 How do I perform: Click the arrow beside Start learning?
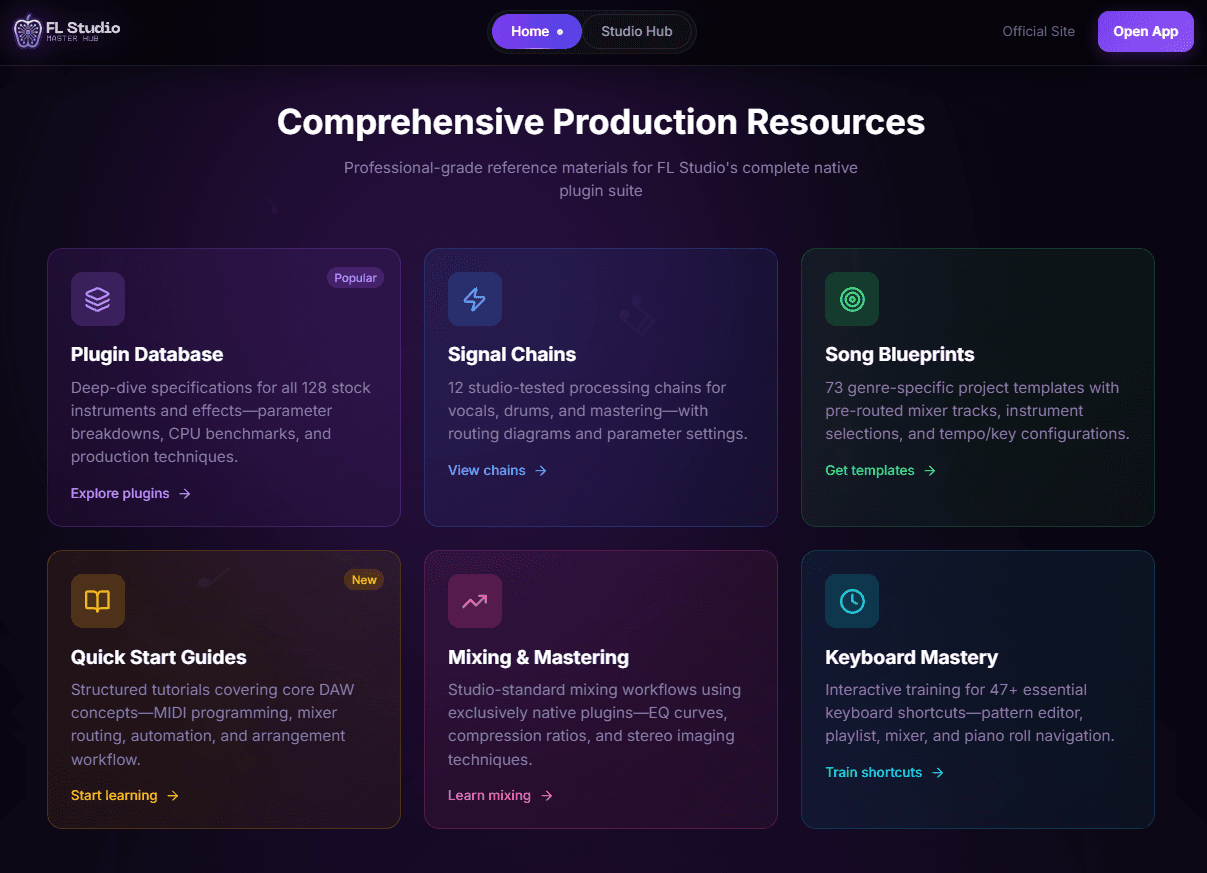pyautogui.click(x=173, y=796)
